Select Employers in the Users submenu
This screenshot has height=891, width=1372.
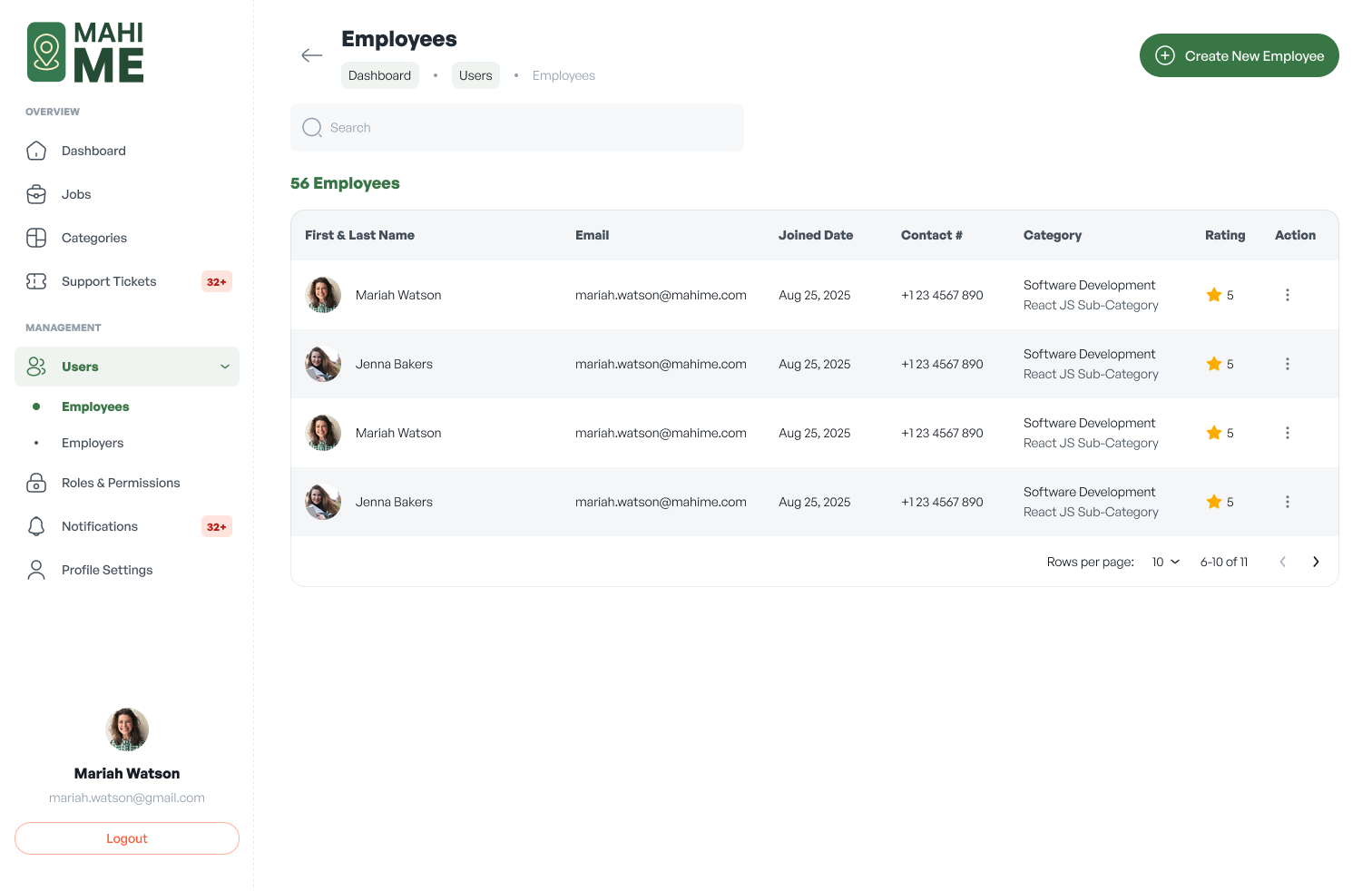pyautogui.click(x=93, y=443)
